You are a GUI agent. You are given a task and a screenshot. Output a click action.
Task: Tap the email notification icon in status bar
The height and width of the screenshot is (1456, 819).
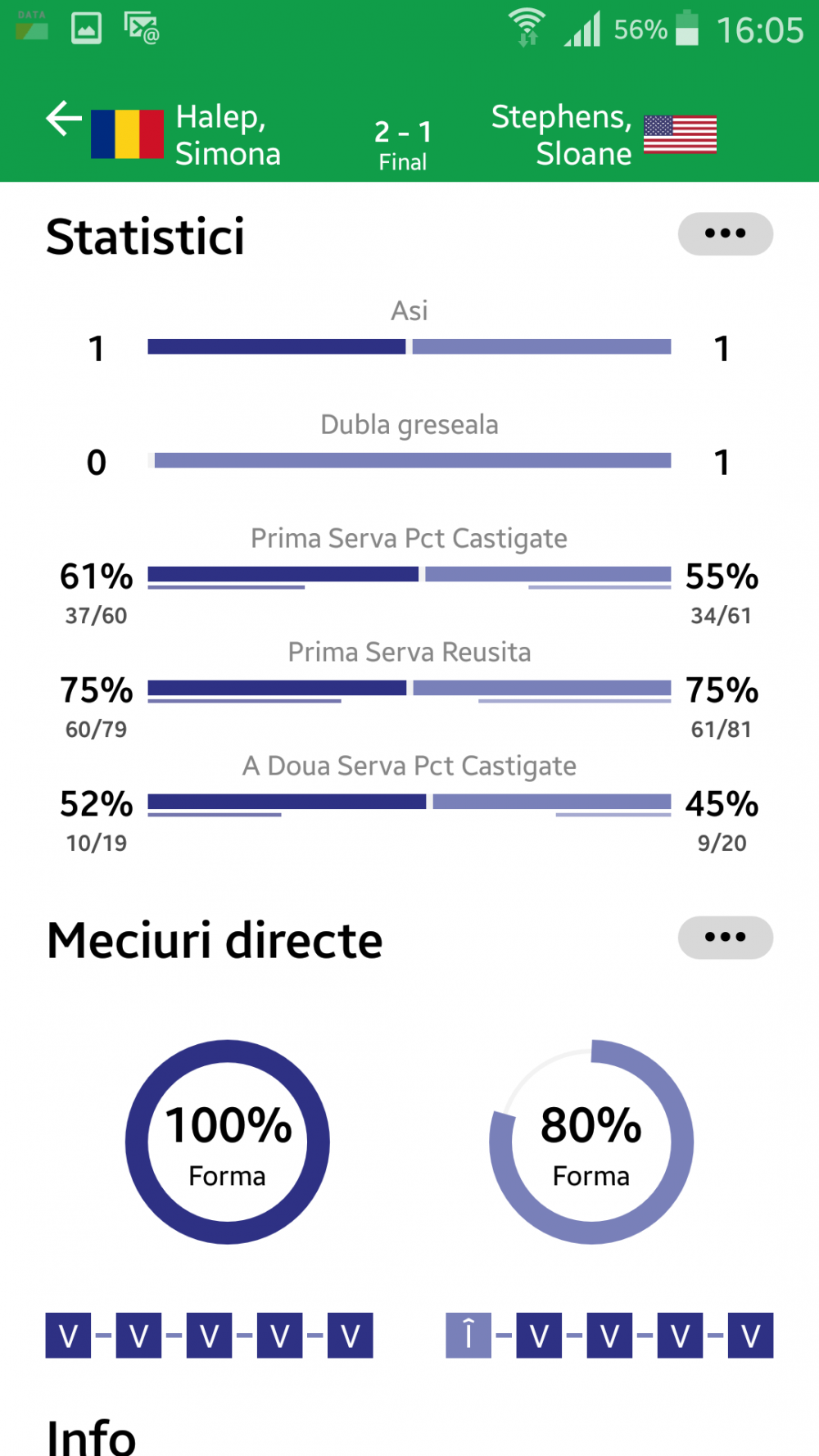[141, 27]
